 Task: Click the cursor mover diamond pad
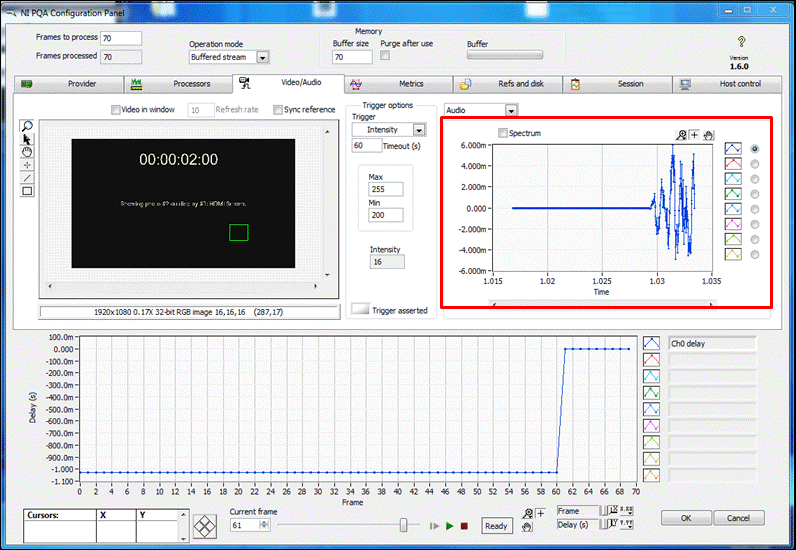pyautogui.click(x=205, y=527)
